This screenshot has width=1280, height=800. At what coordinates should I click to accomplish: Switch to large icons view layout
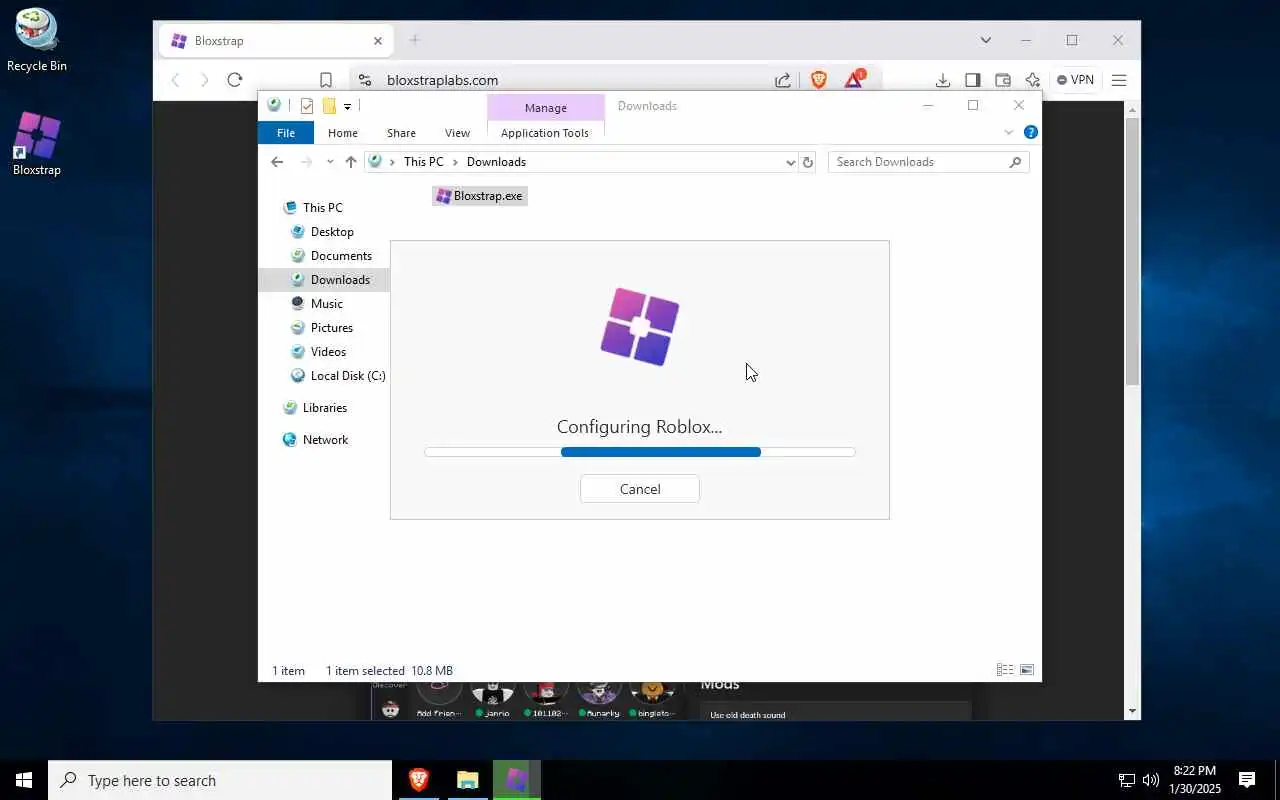click(x=1026, y=670)
